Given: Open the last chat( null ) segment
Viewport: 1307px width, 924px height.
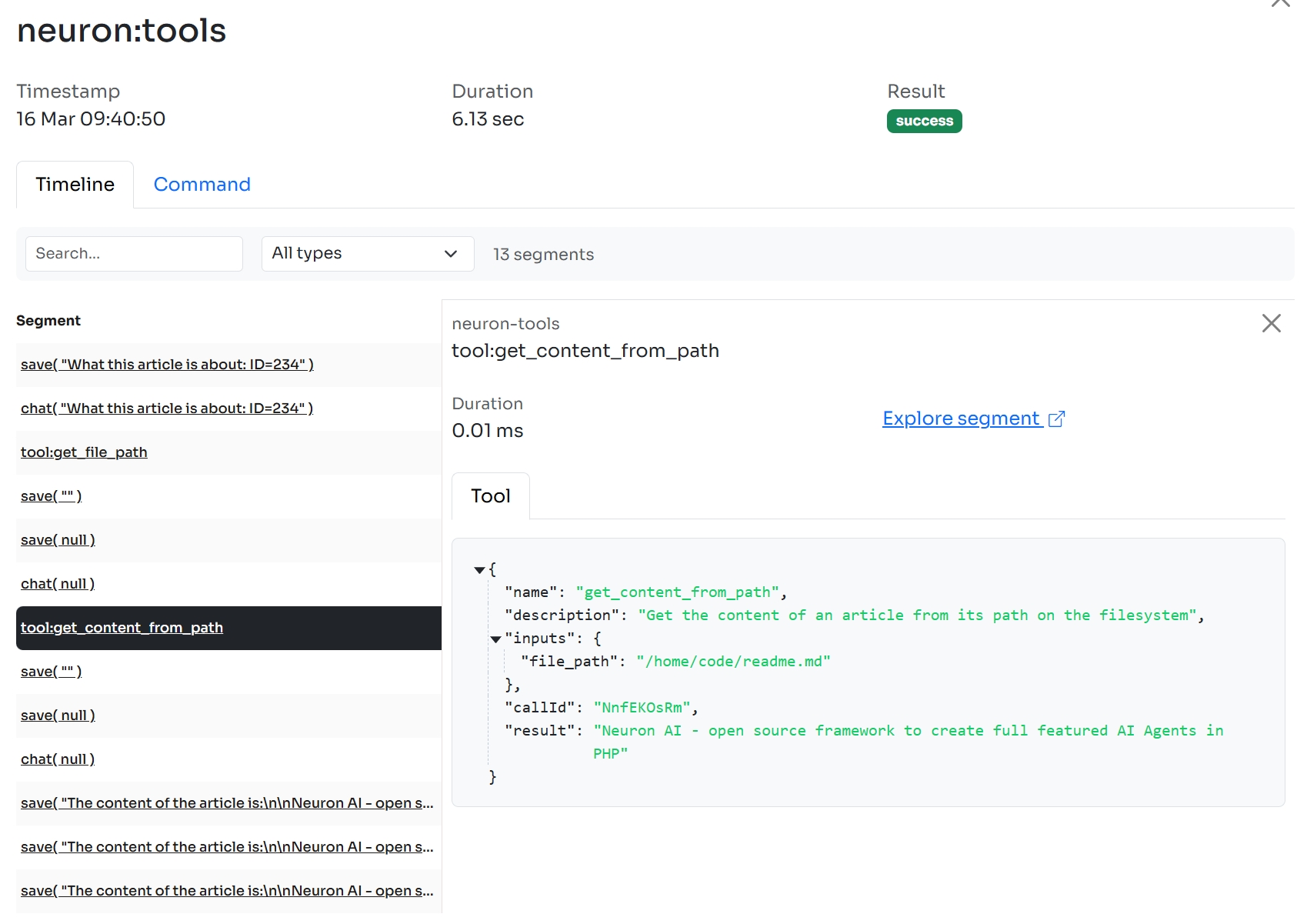Looking at the screenshot, I should click(58, 759).
